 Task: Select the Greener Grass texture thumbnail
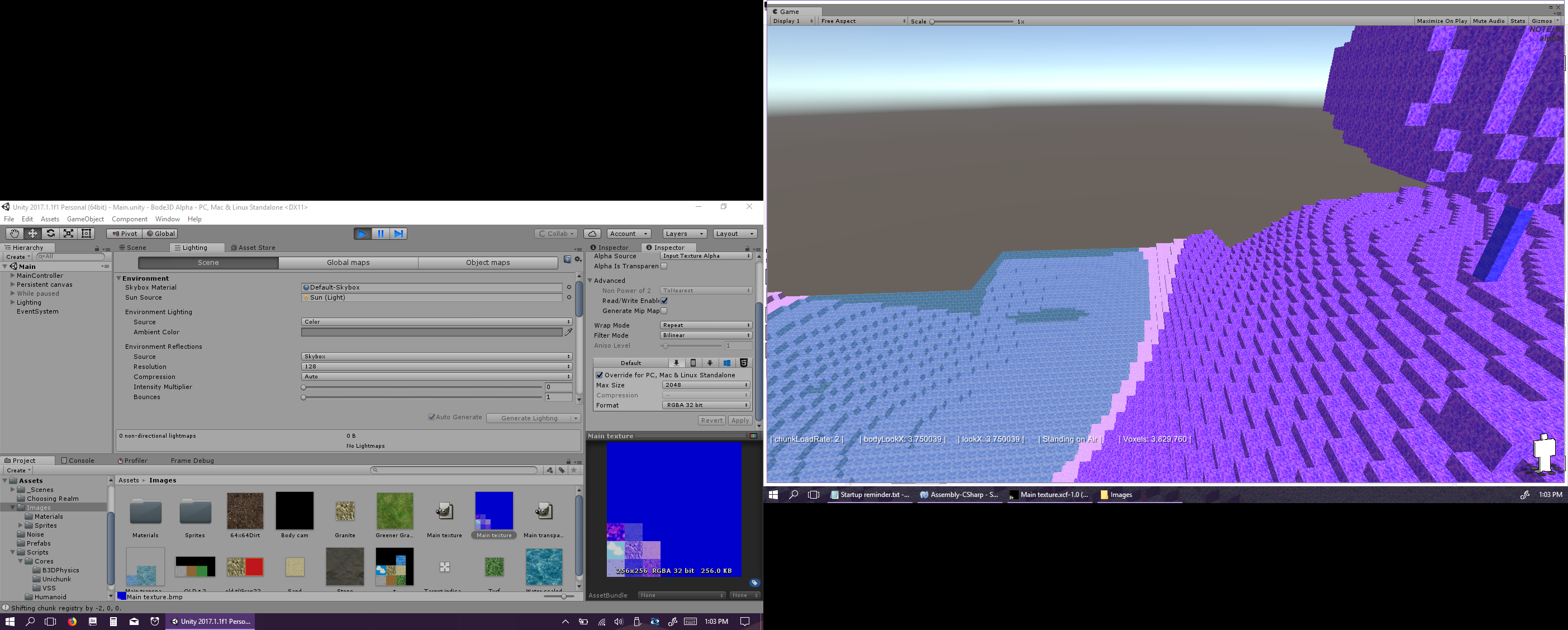click(395, 511)
